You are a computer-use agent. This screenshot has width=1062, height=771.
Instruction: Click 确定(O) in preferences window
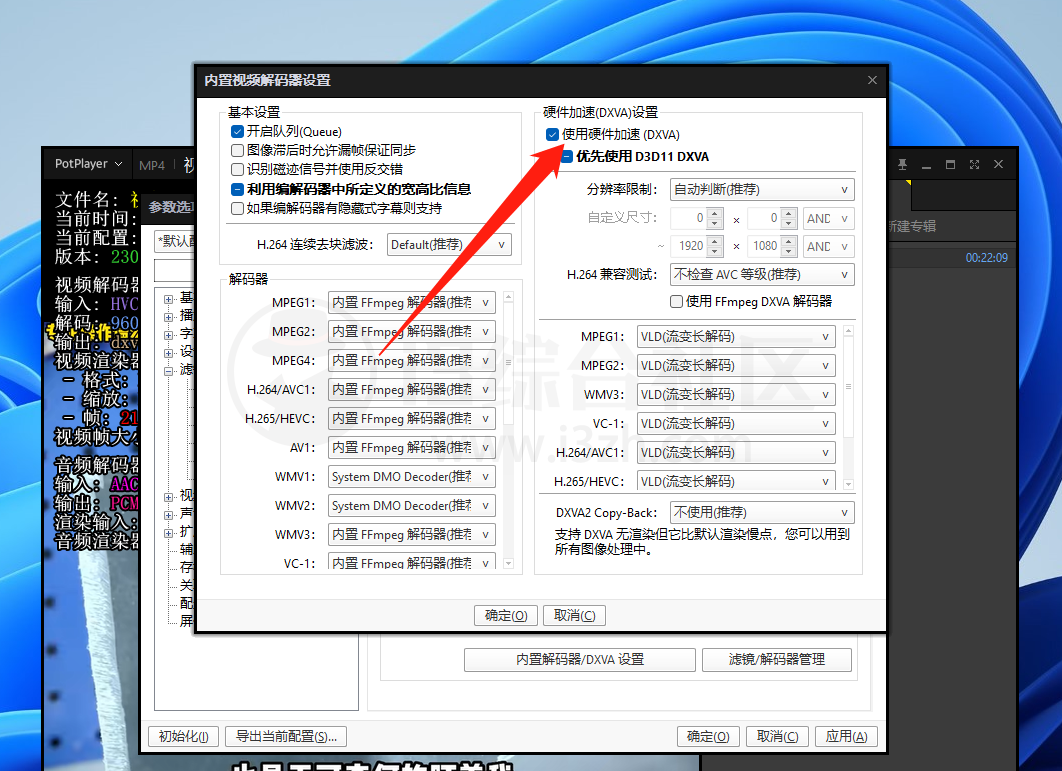coord(708,736)
